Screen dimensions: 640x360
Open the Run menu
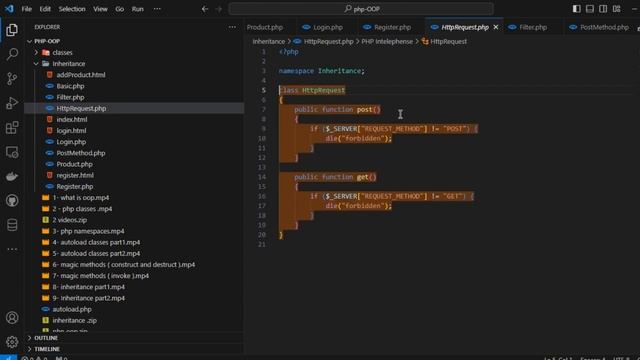[x=138, y=9]
